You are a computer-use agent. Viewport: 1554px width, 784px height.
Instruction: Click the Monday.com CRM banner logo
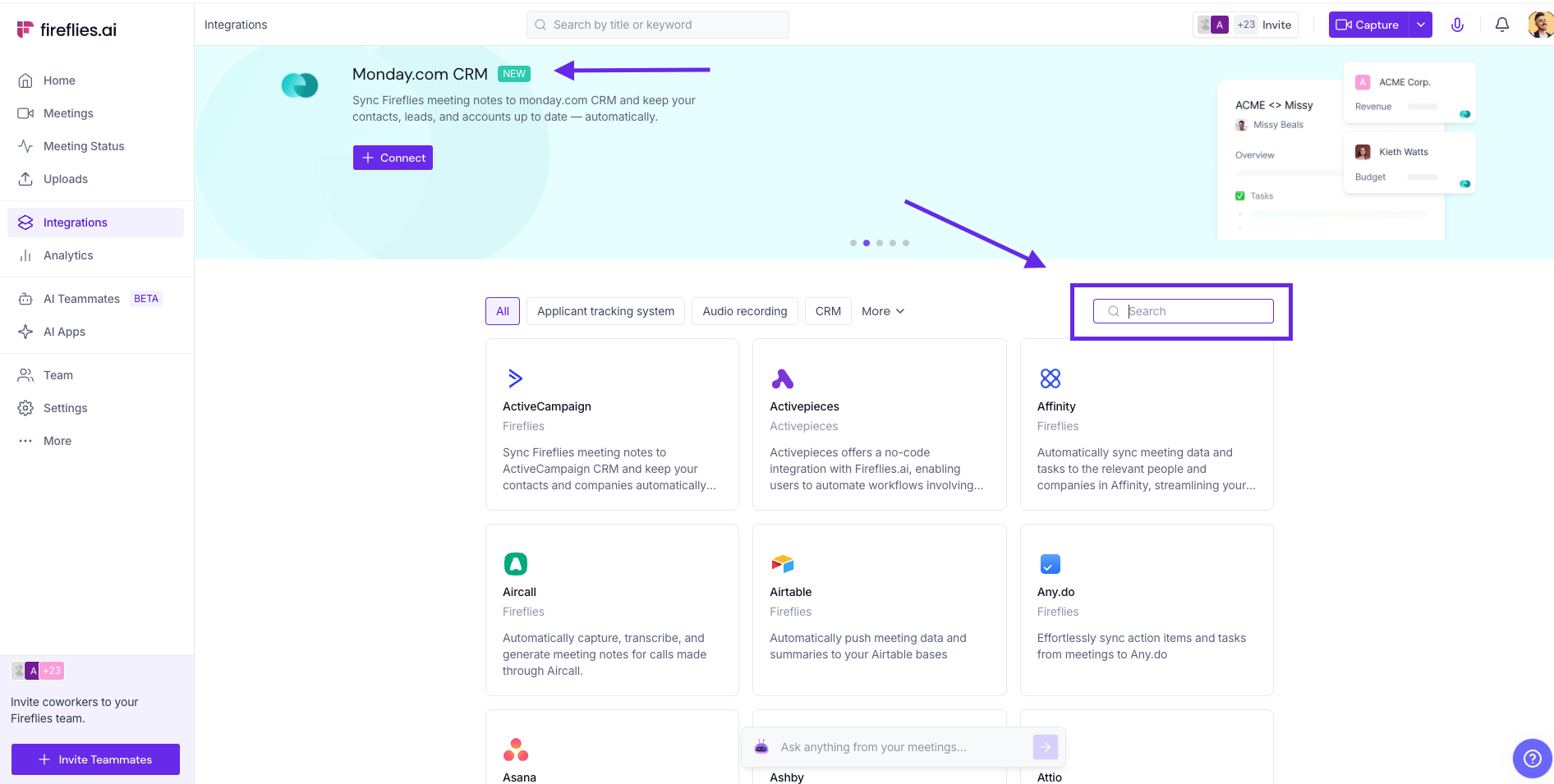[x=300, y=85]
